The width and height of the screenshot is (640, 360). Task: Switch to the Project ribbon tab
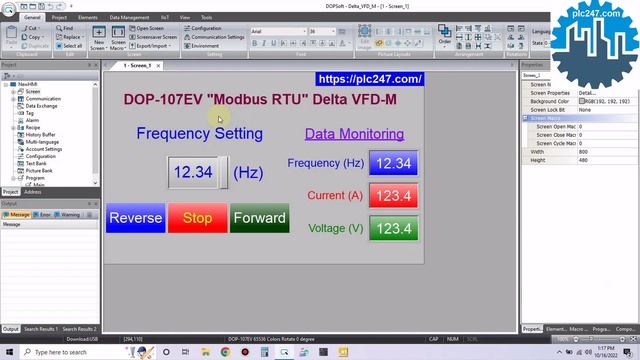point(59,18)
